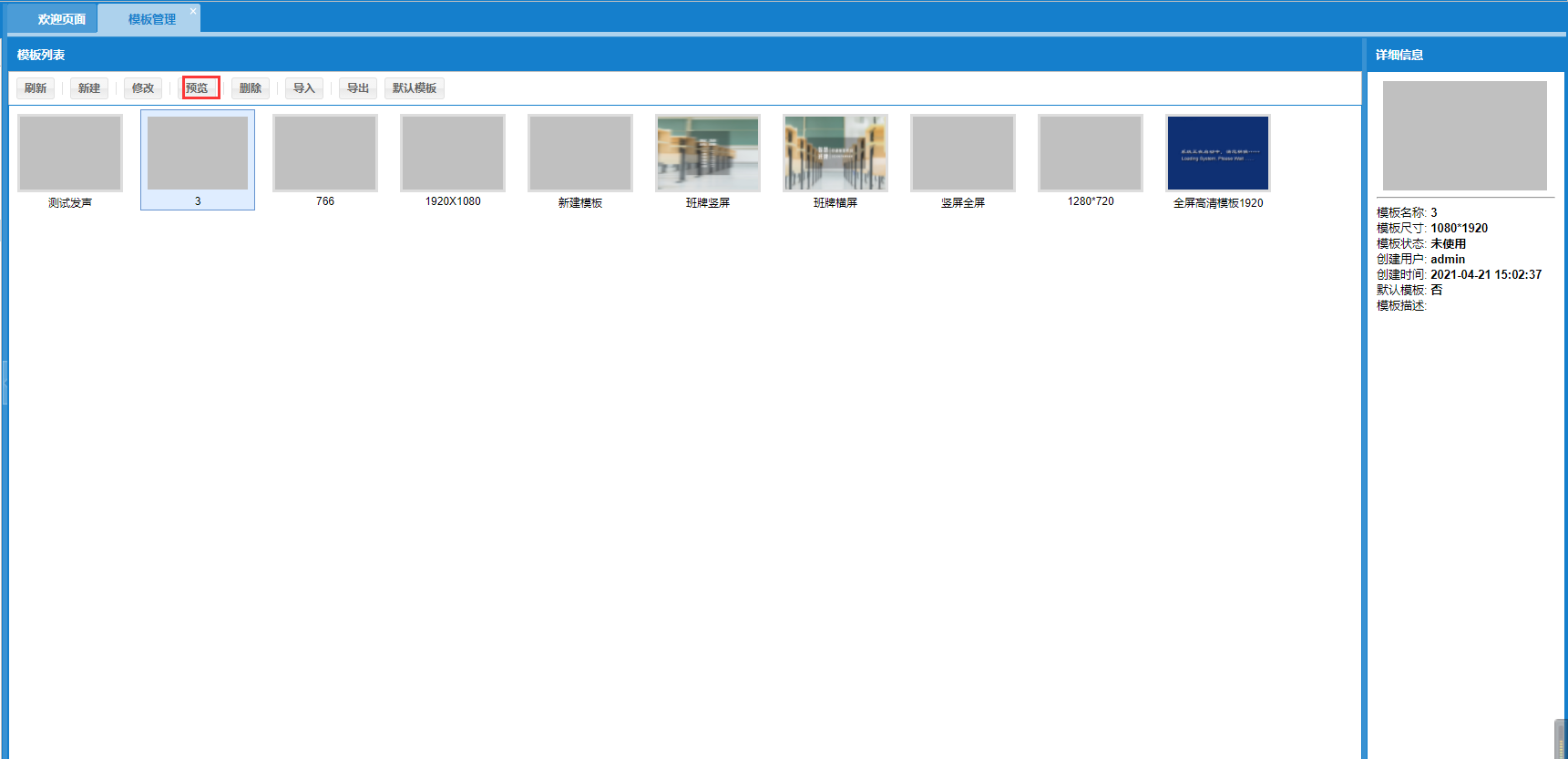Image resolution: width=1568 pixels, height=759 pixels.
Task: Click the scrollbar handle in details panel
Action: [x=1560, y=739]
